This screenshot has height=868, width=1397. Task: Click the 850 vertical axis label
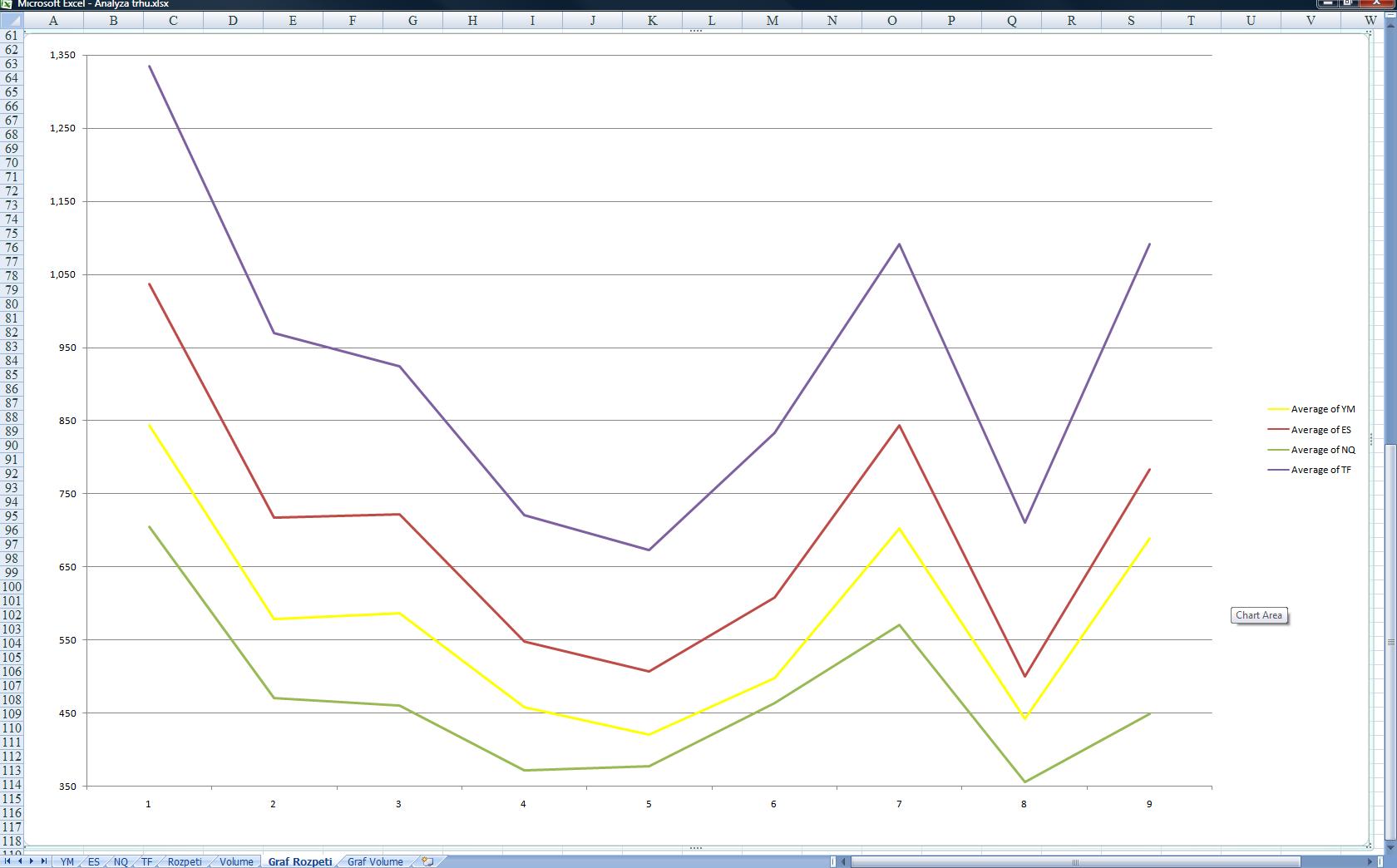click(x=67, y=421)
